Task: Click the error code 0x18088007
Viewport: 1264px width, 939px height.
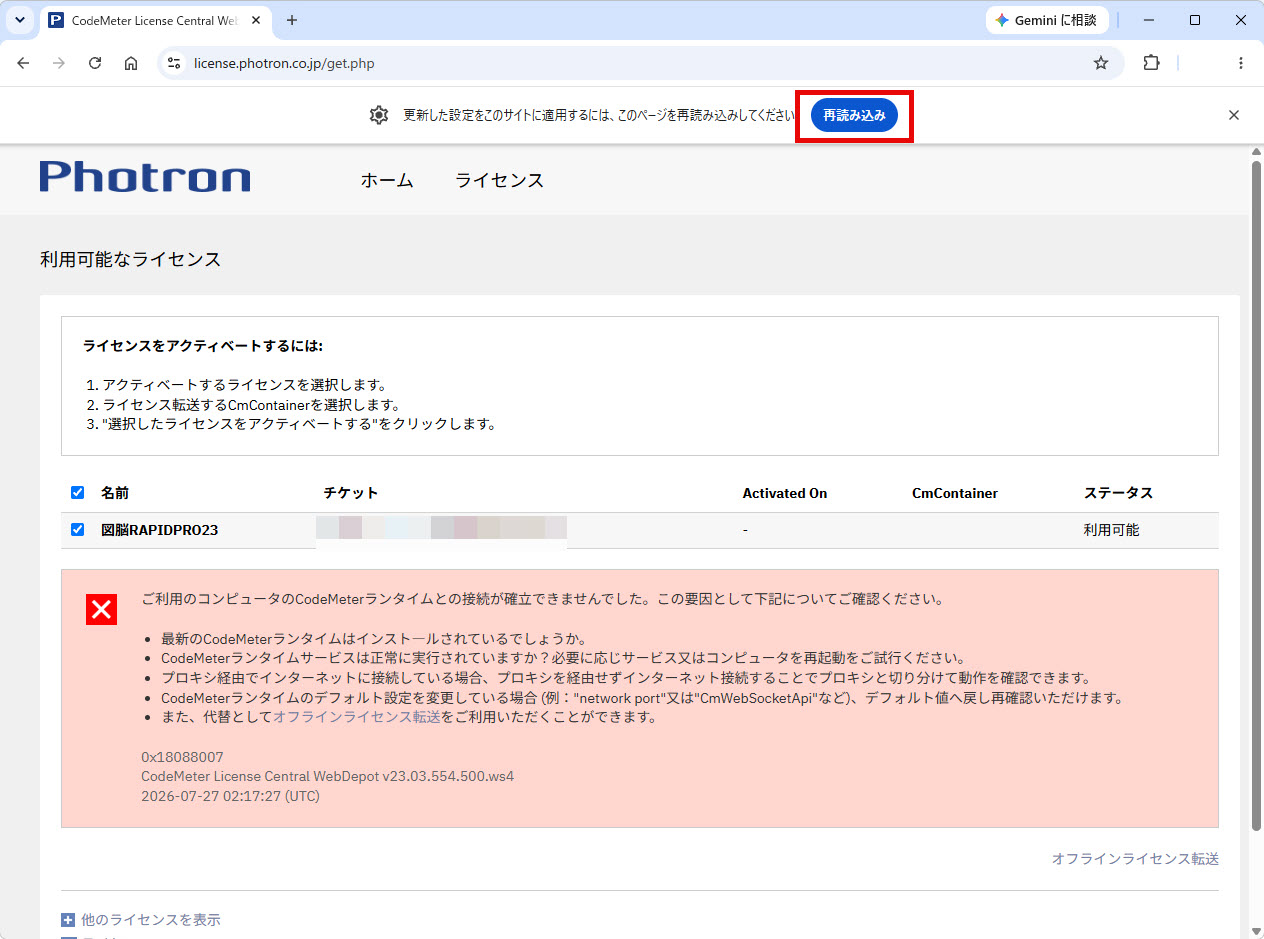Action: tap(182, 757)
